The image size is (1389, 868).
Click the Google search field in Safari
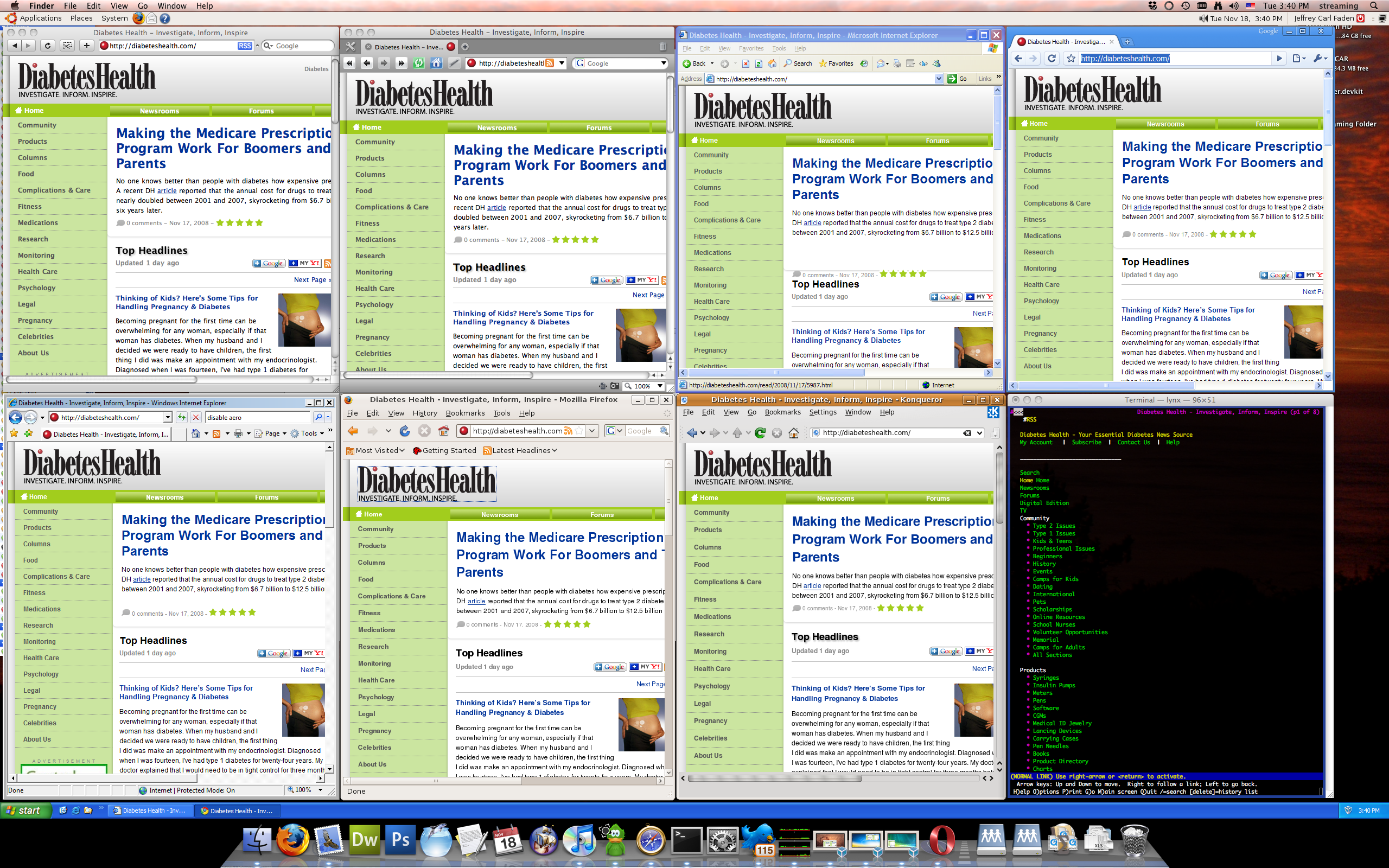click(x=297, y=46)
